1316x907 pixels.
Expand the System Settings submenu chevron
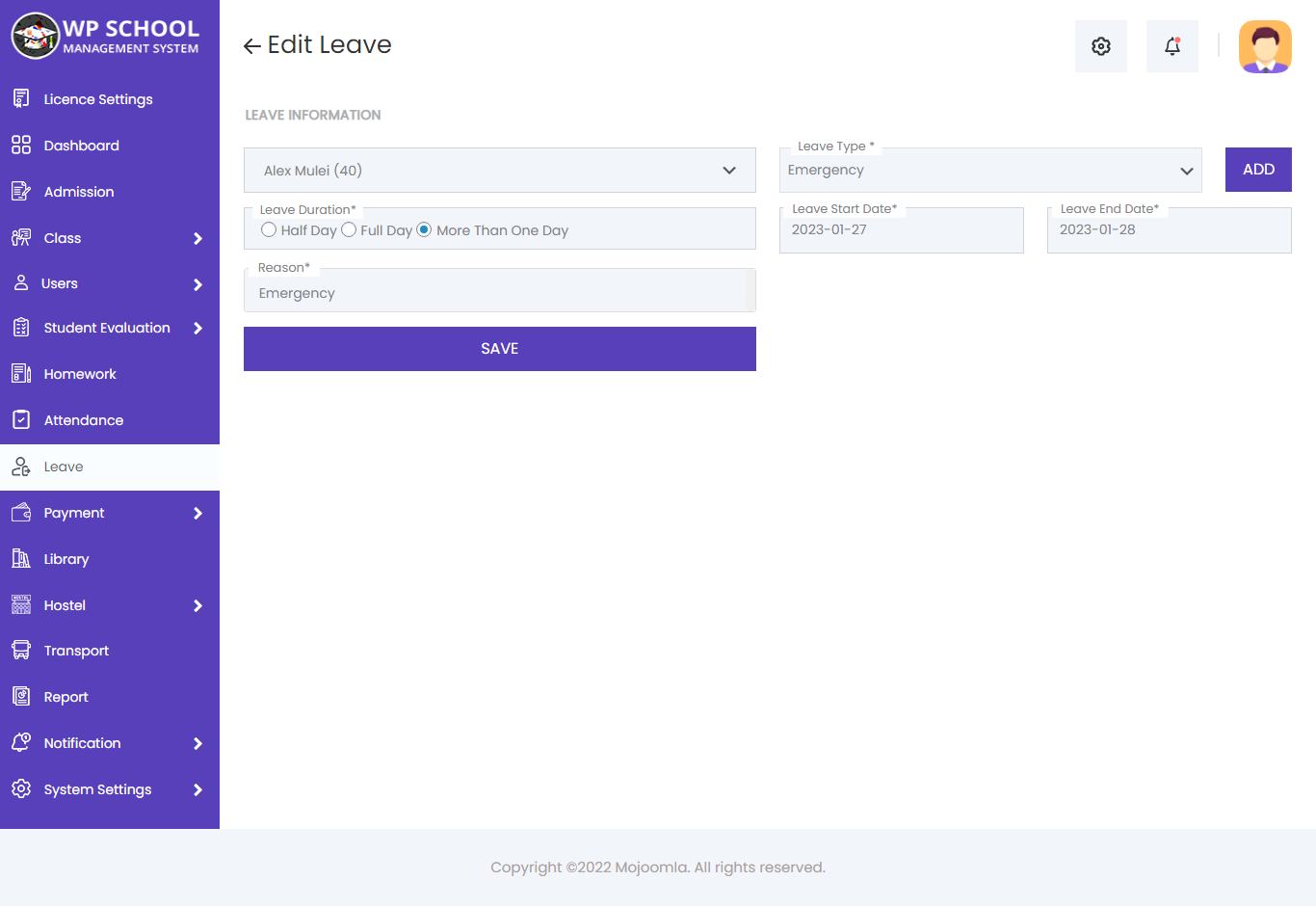click(197, 789)
